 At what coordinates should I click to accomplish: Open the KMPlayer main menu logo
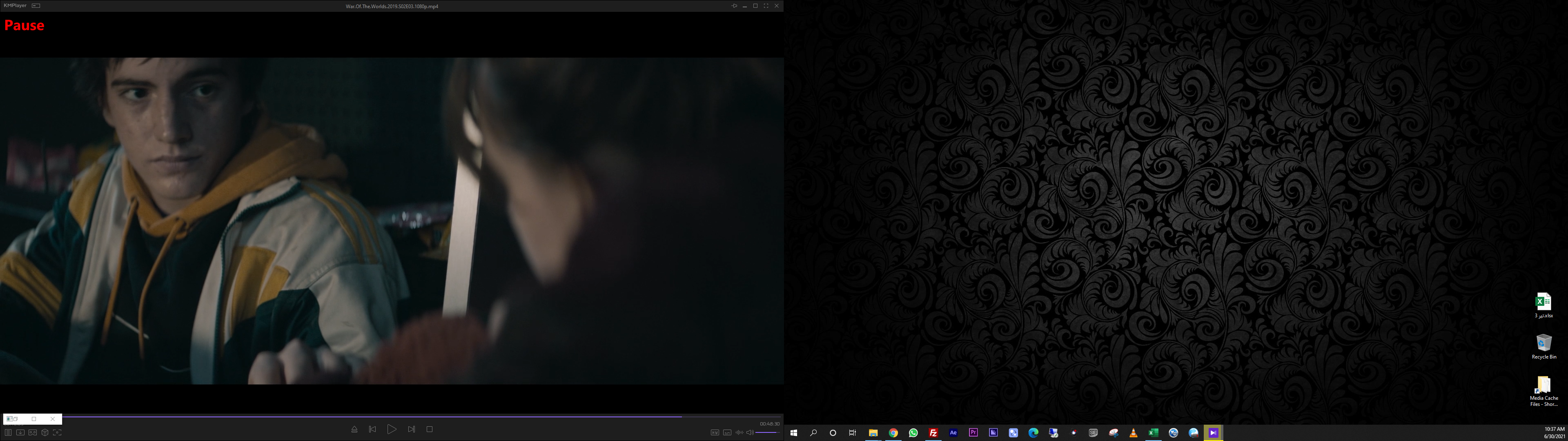(15, 5)
